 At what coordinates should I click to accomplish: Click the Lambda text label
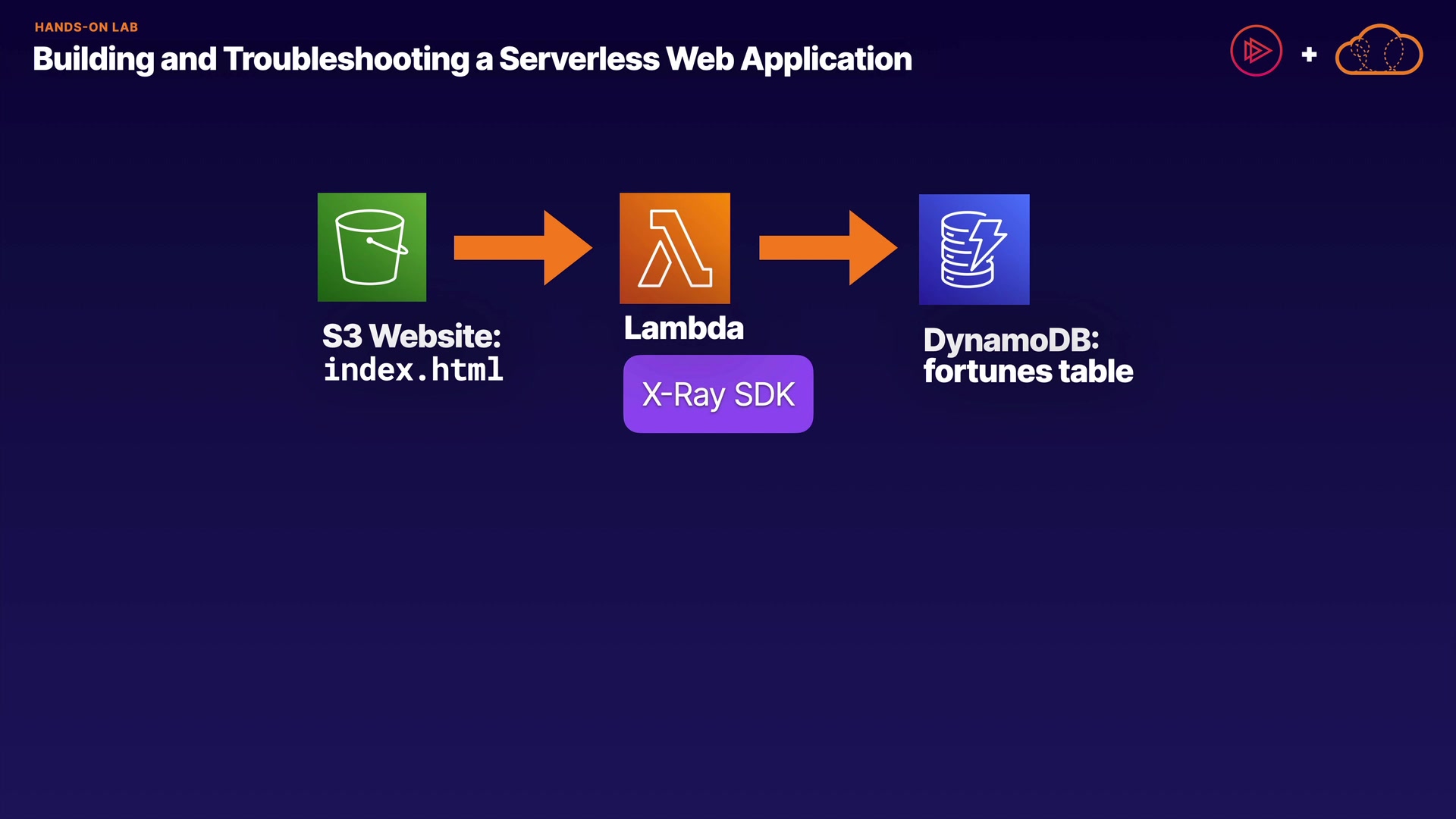(683, 328)
